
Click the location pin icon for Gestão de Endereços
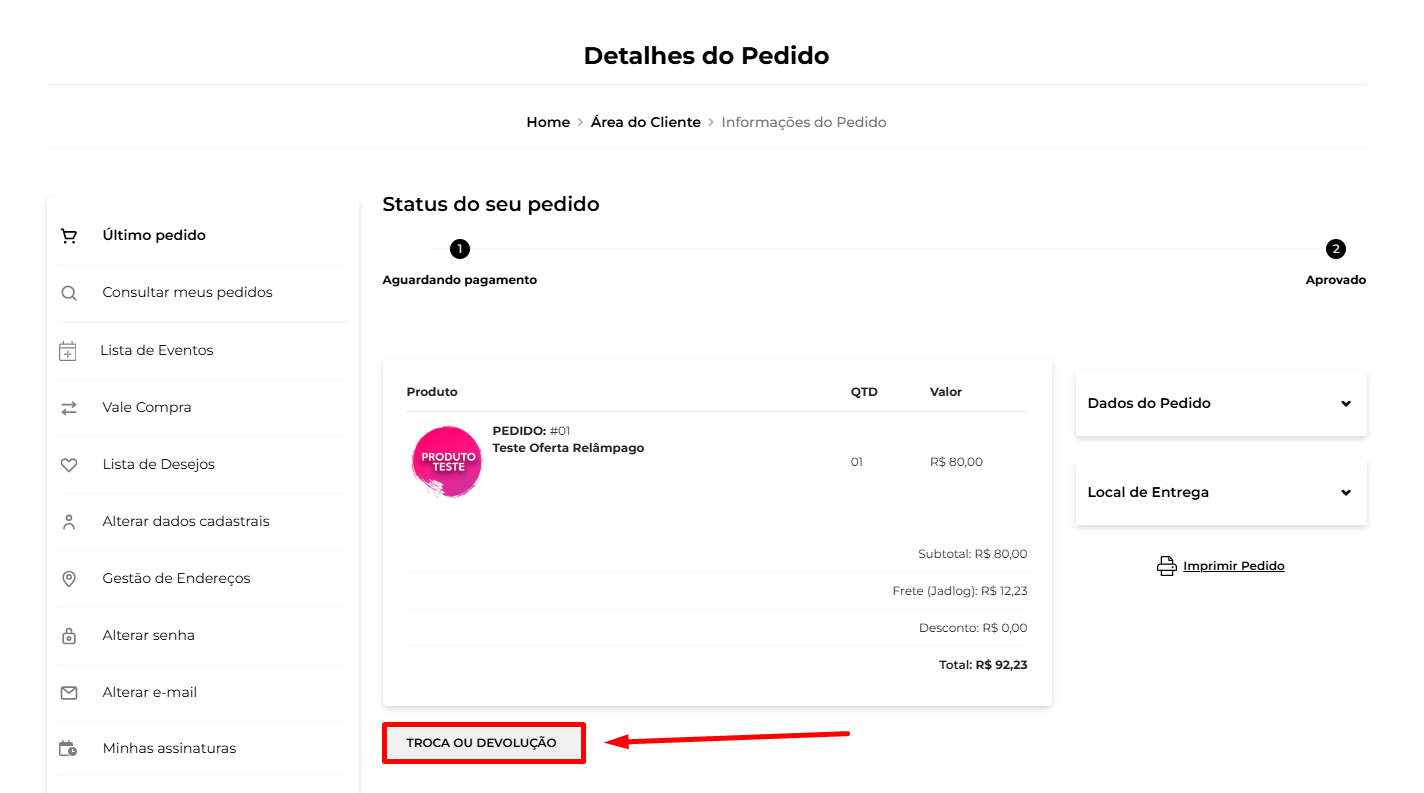point(69,579)
